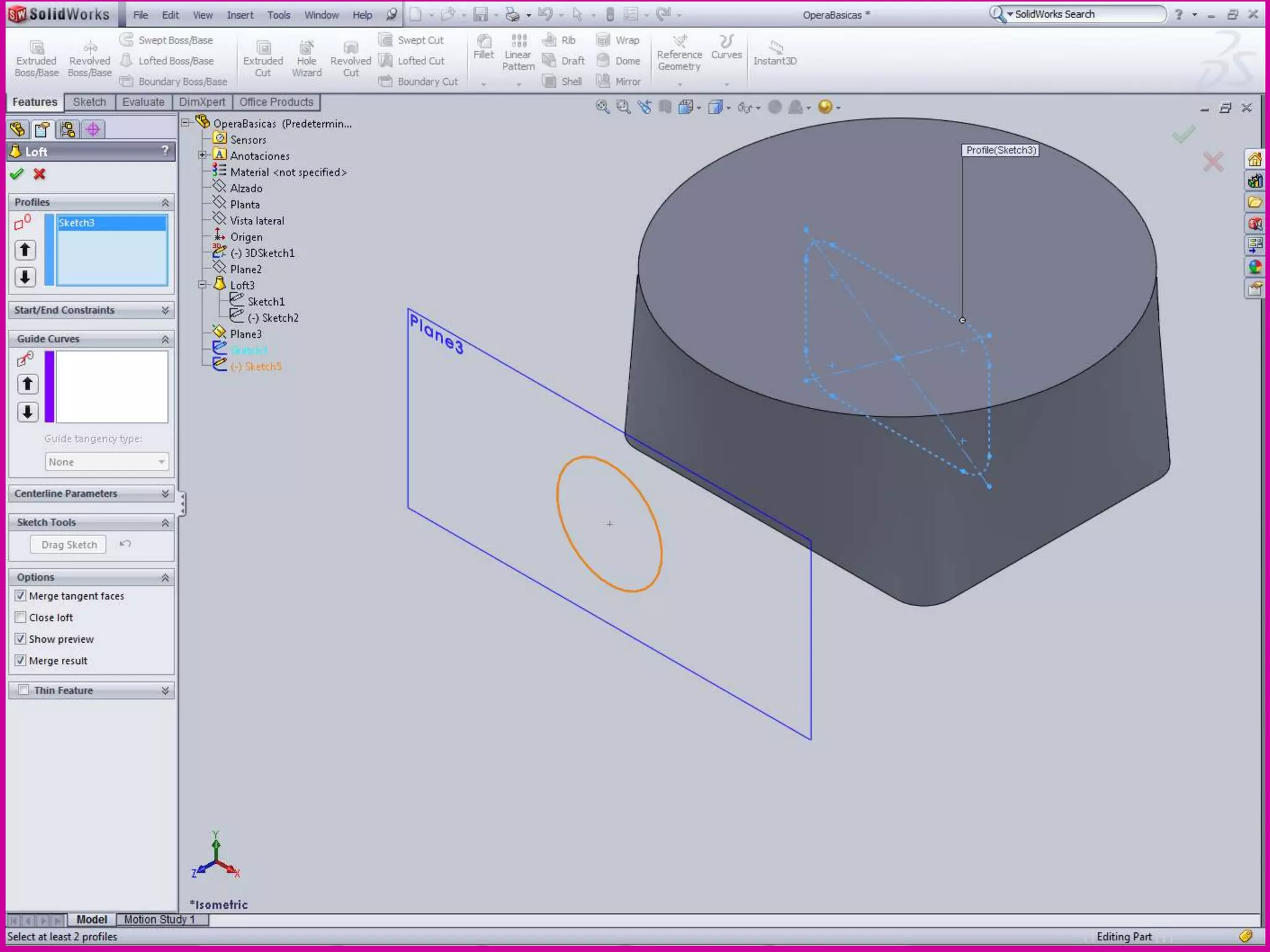The height and width of the screenshot is (952, 1270).
Task: Switch to the Evaluate tab
Action: click(143, 102)
